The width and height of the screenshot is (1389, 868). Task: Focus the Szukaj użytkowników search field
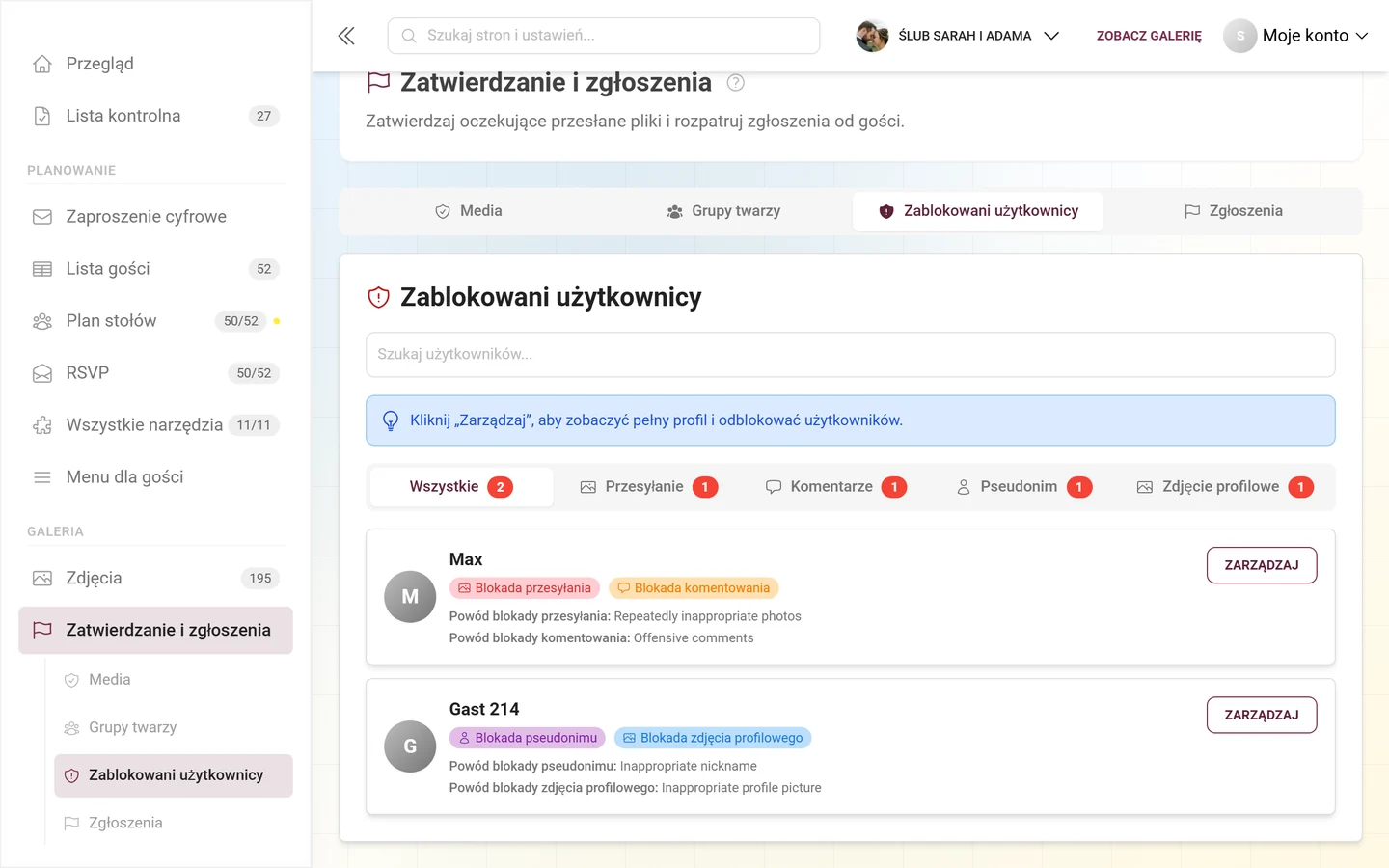coord(851,355)
